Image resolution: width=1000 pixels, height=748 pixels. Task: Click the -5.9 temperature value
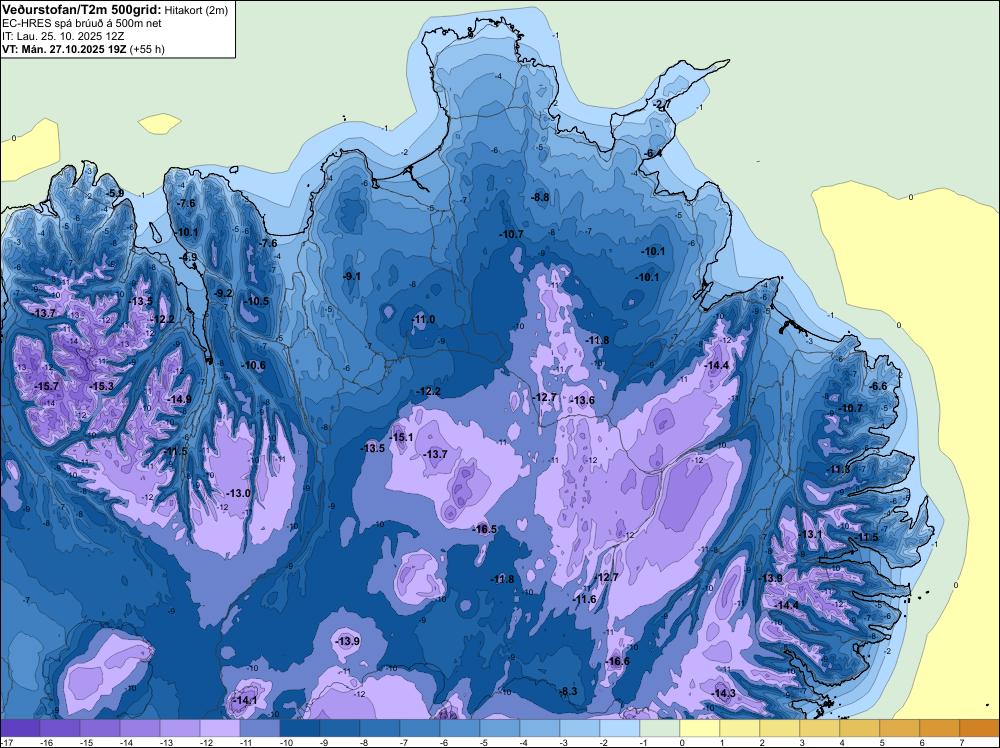coord(115,193)
